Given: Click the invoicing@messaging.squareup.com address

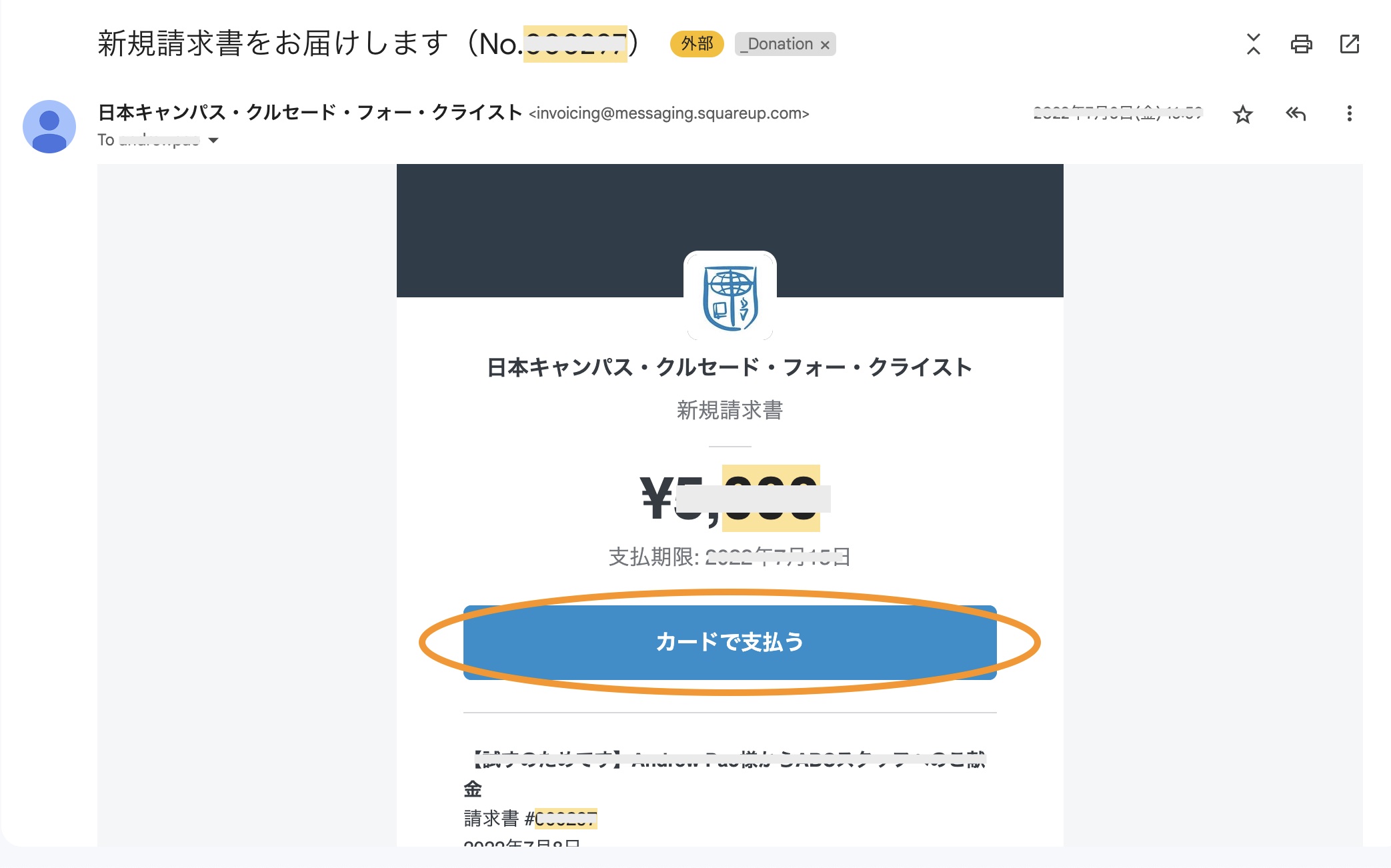Looking at the screenshot, I should (x=669, y=113).
